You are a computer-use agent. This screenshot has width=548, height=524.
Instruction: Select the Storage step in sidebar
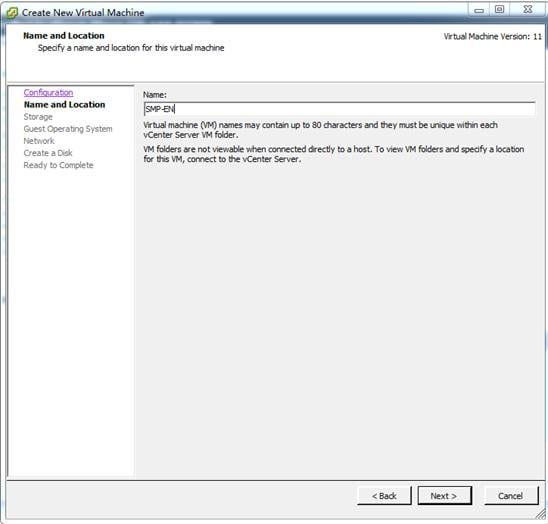pos(38,117)
